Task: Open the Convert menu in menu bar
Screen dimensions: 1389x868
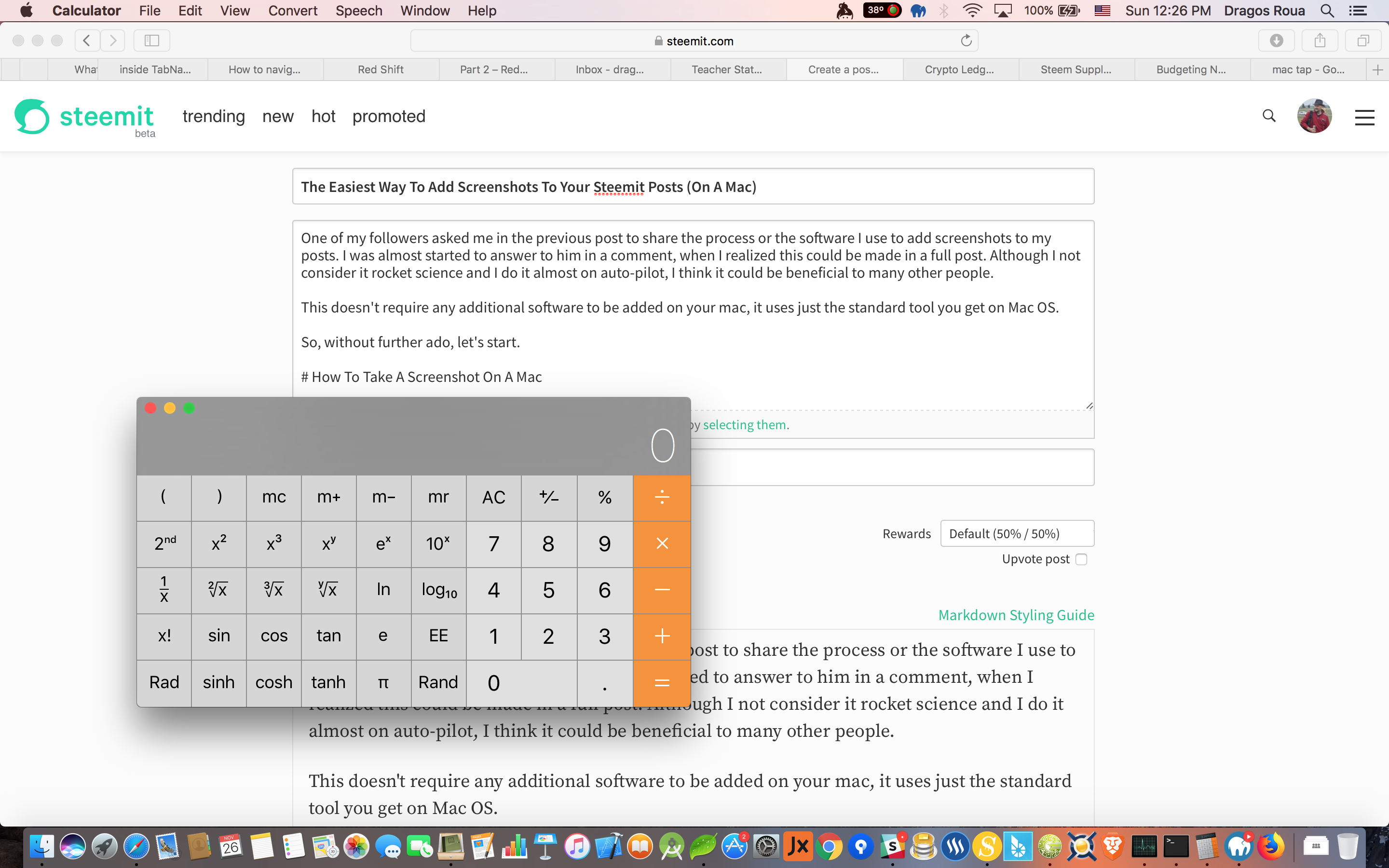Action: [x=292, y=10]
